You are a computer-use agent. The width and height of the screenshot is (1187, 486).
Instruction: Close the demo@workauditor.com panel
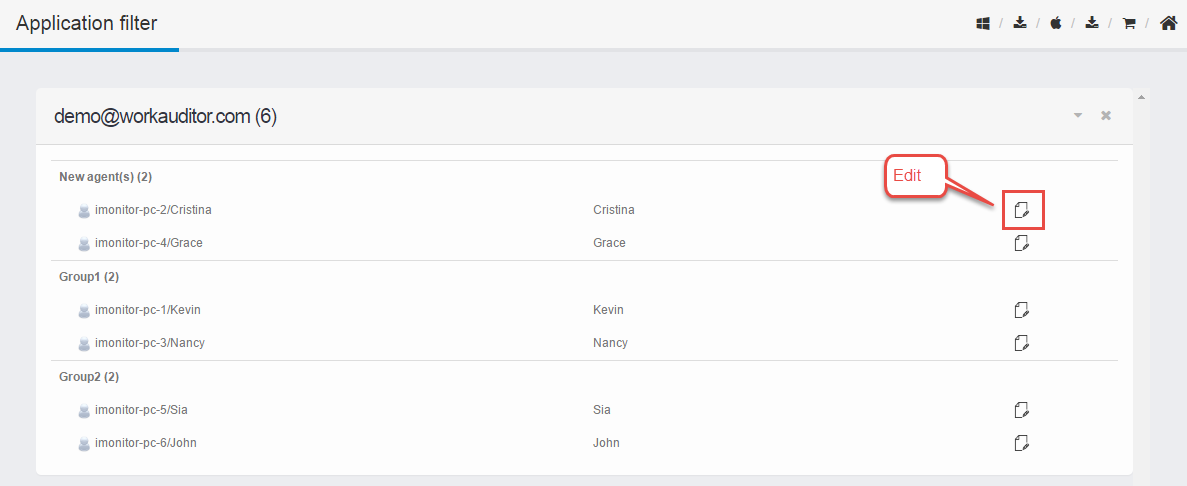[x=1106, y=116]
